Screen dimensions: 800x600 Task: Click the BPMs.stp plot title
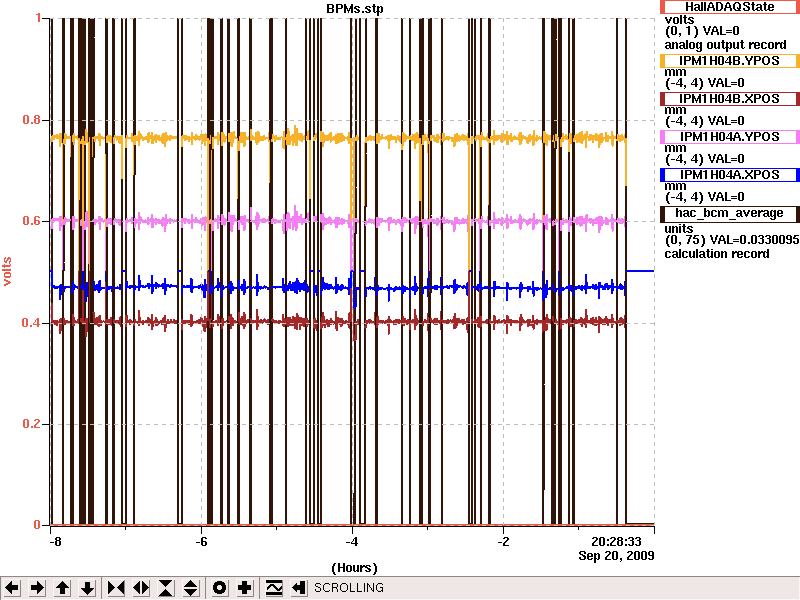(x=355, y=9)
